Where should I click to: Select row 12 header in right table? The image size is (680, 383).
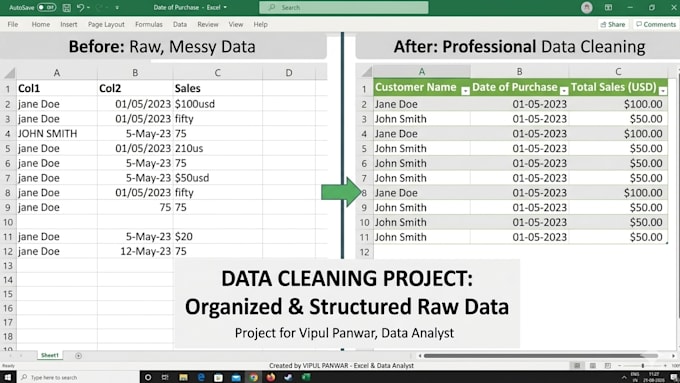tap(365, 252)
